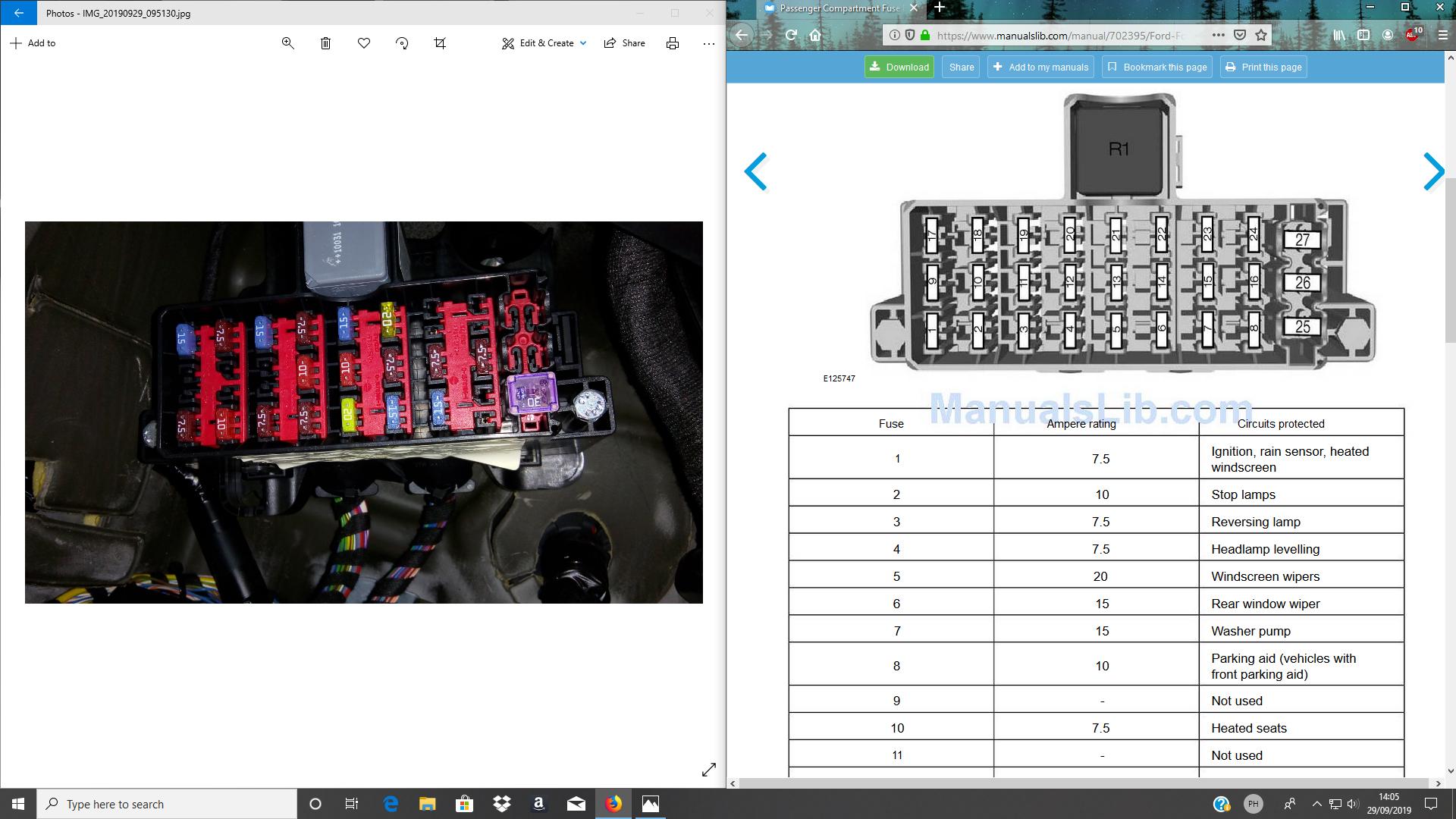1456x819 pixels.
Task: Rotate the photo using the rotate icon
Action: pos(402,43)
